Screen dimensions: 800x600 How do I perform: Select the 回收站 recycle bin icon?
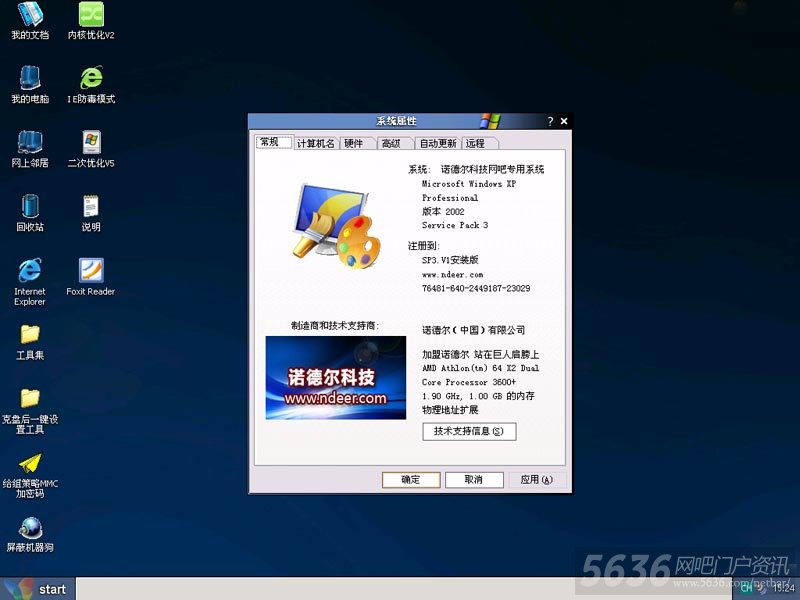click(x=30, y=213)
